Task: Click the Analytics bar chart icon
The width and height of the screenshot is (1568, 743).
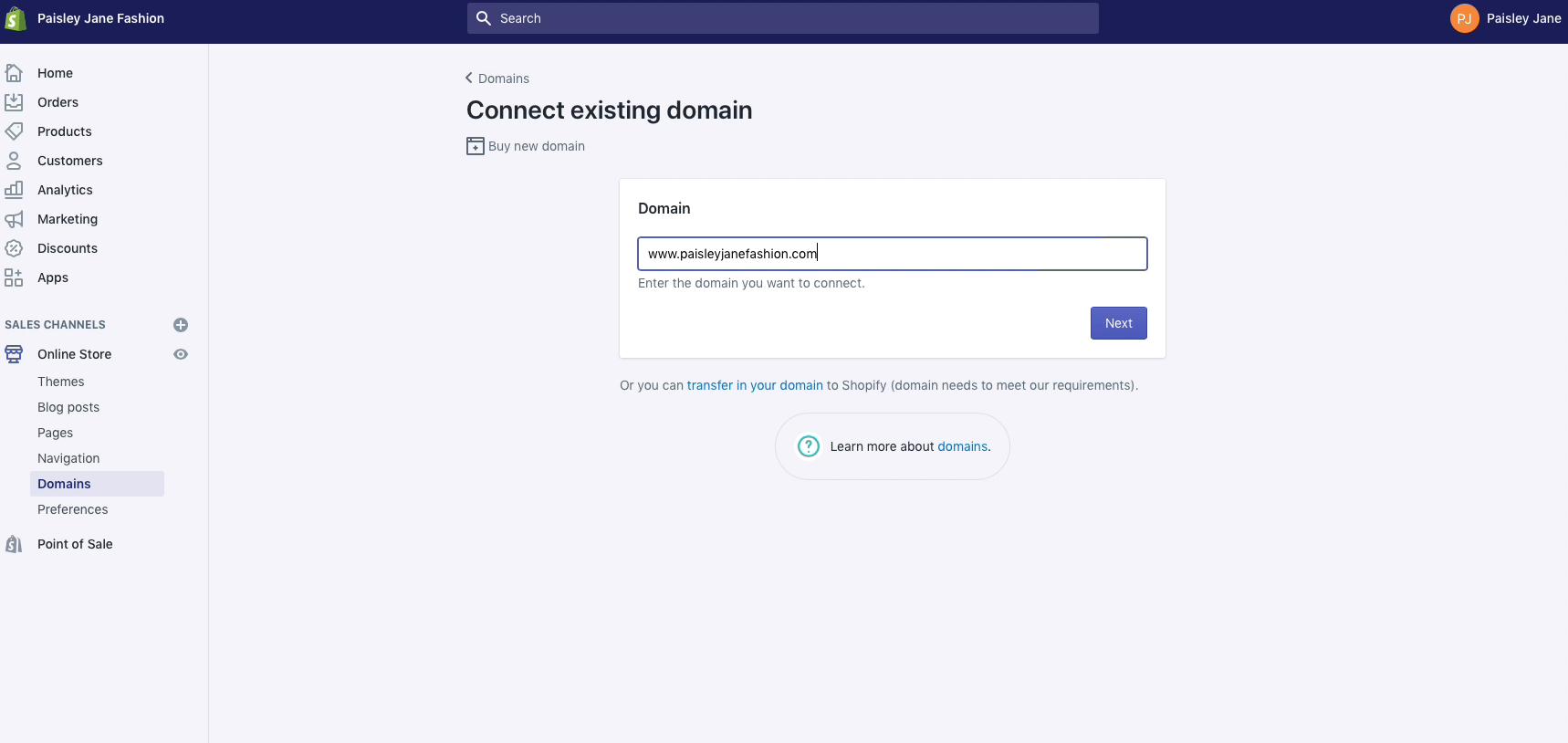Action: [x=14, y=190]
